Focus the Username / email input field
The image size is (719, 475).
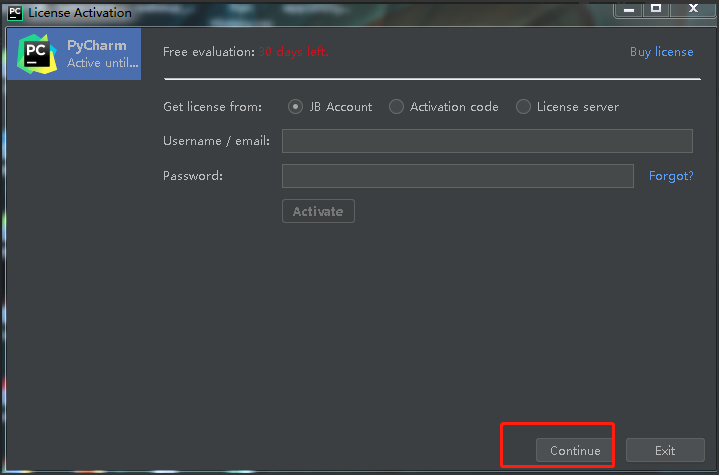(487, 141)
